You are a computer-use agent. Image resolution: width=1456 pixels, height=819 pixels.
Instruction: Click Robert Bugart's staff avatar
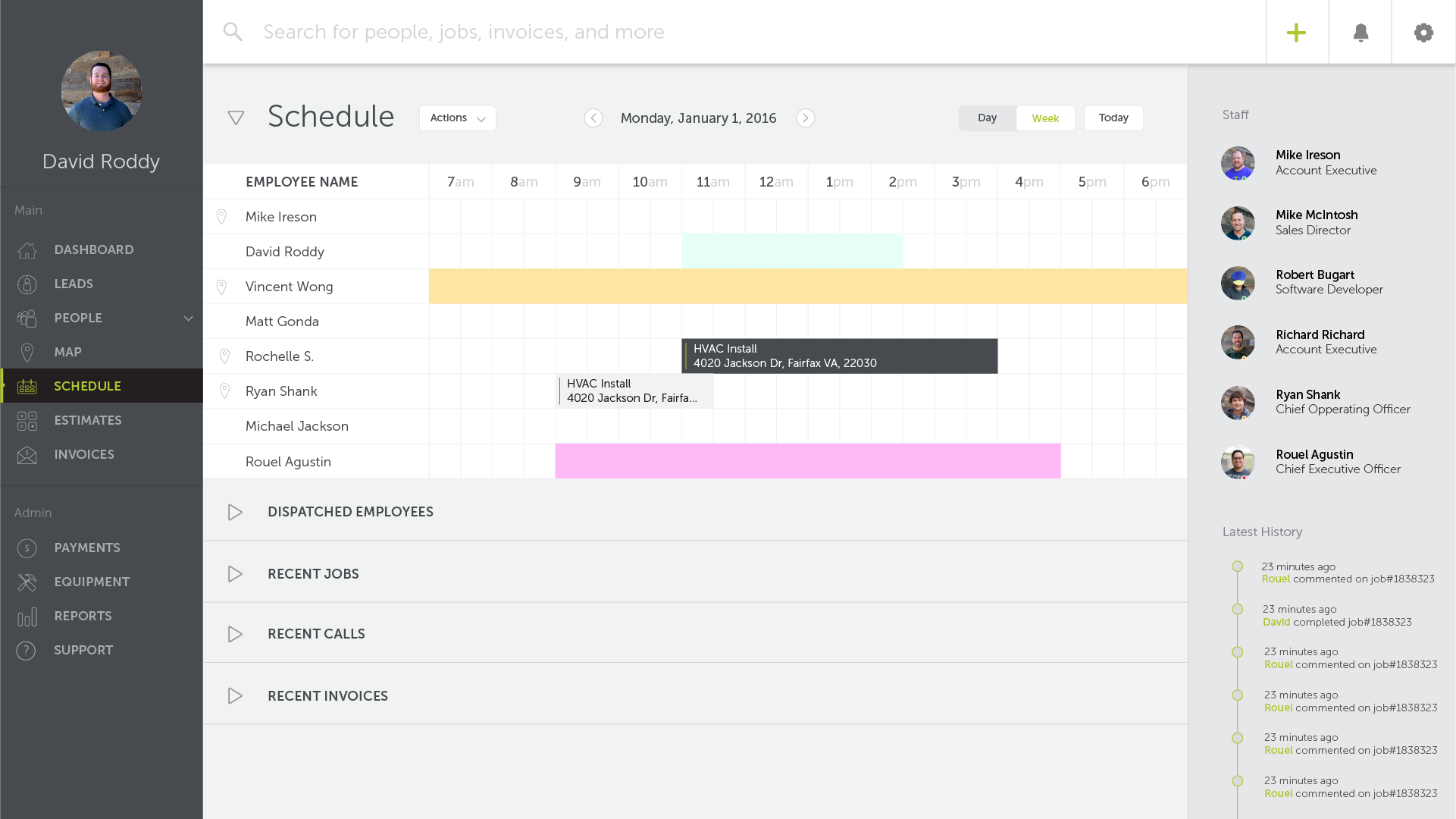(x=1238, y=283)
